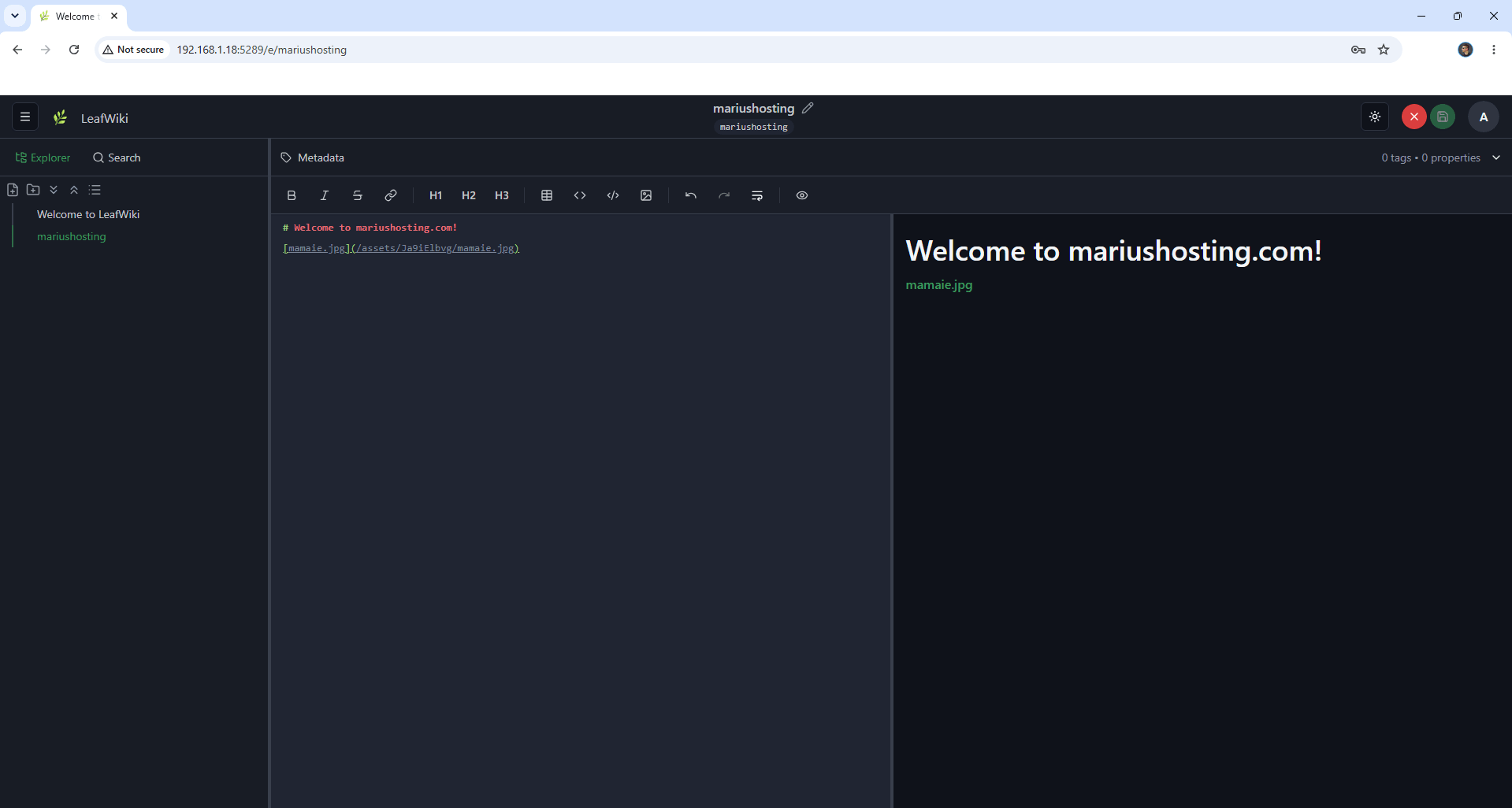Open the tree sort list icon
The image size is (1512, 808).
[95, 190]
